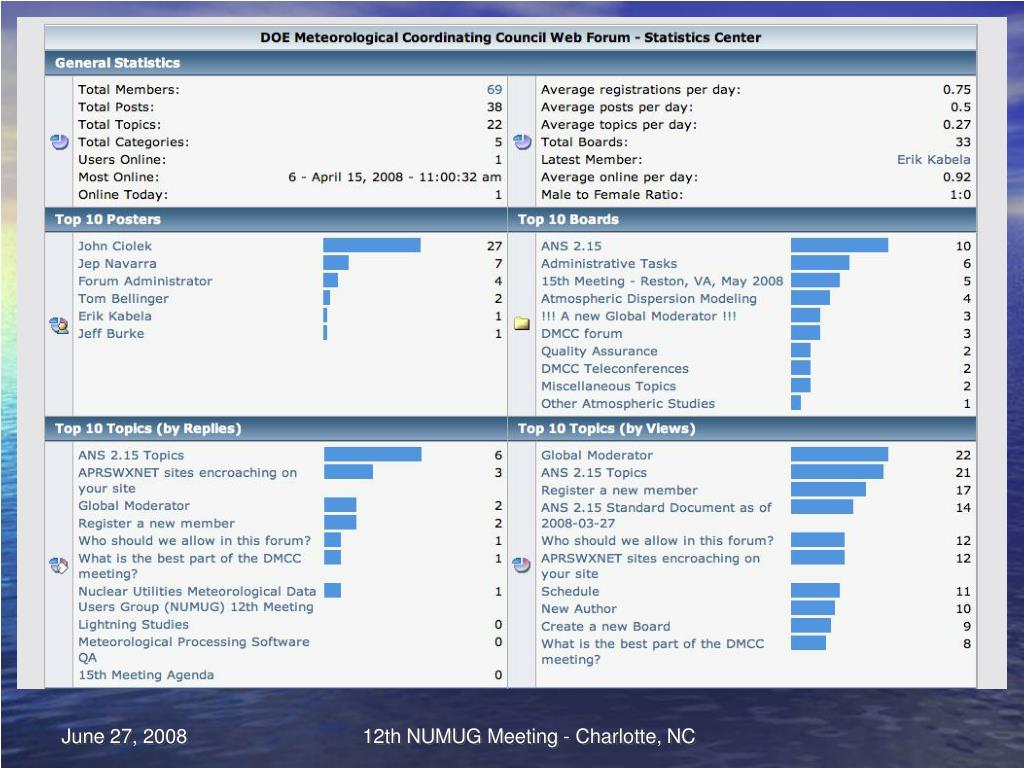Open the Create a new Board topic
Viewport: 1024px width, 768px height.
(605, 626)
